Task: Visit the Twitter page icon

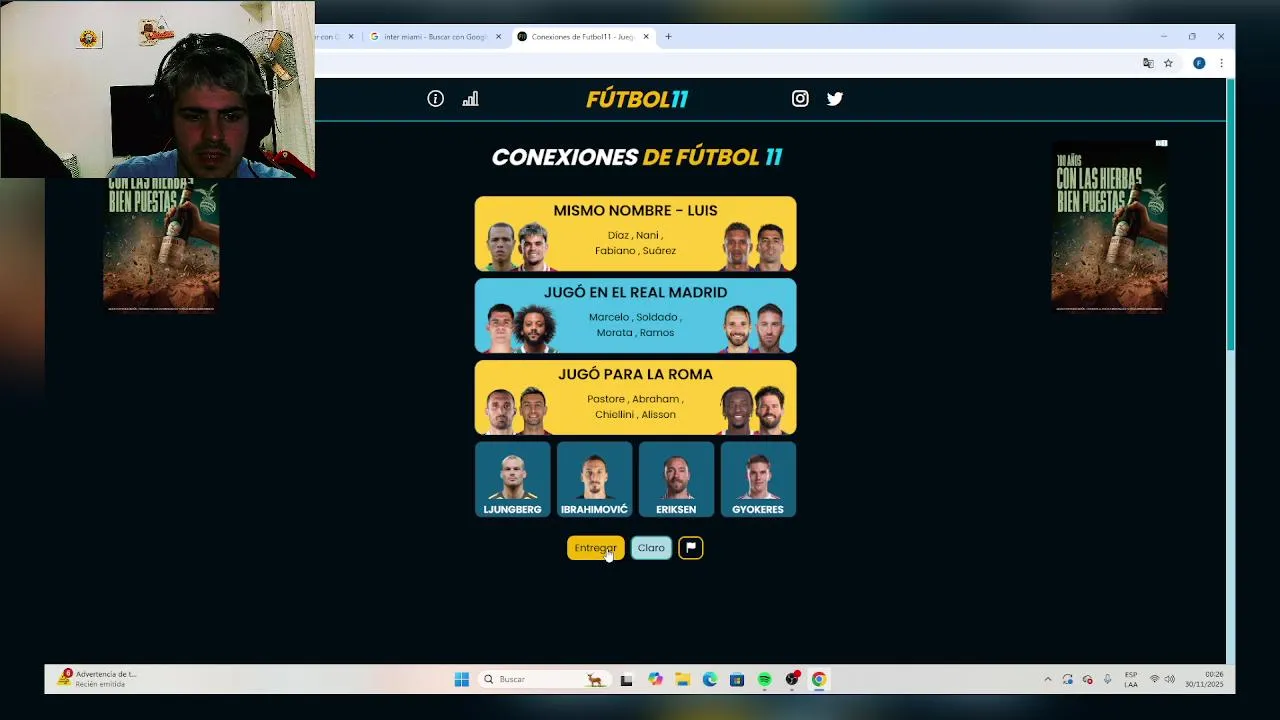Action: pyautogui.click(x=835, y=98)
